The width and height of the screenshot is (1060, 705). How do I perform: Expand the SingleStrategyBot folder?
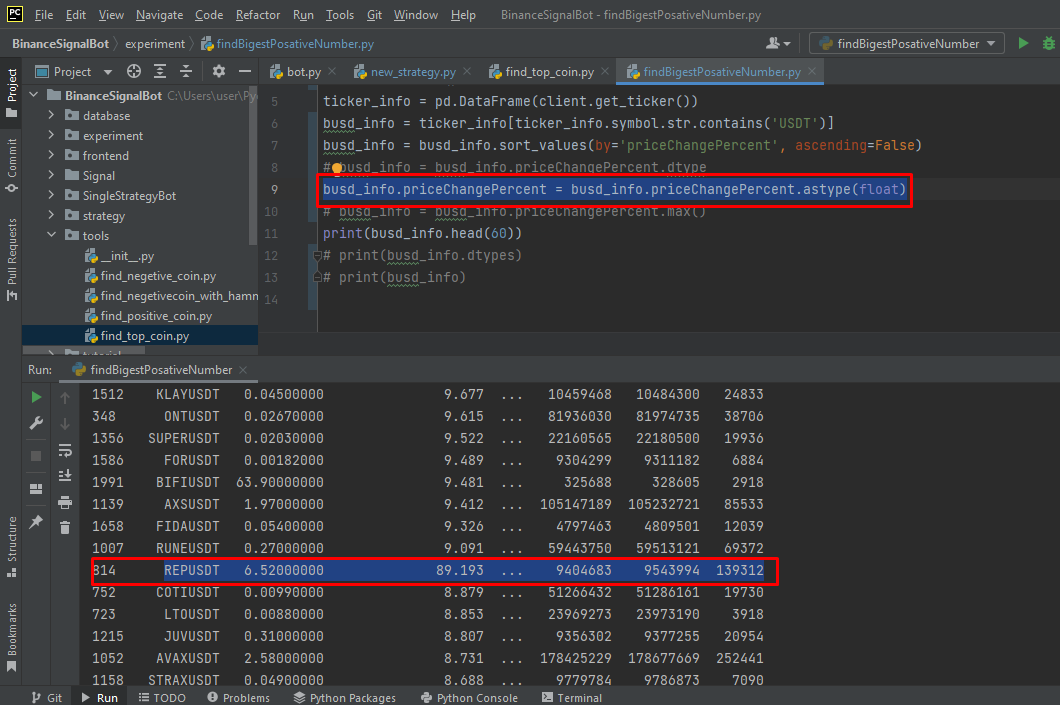coord(51,195)
